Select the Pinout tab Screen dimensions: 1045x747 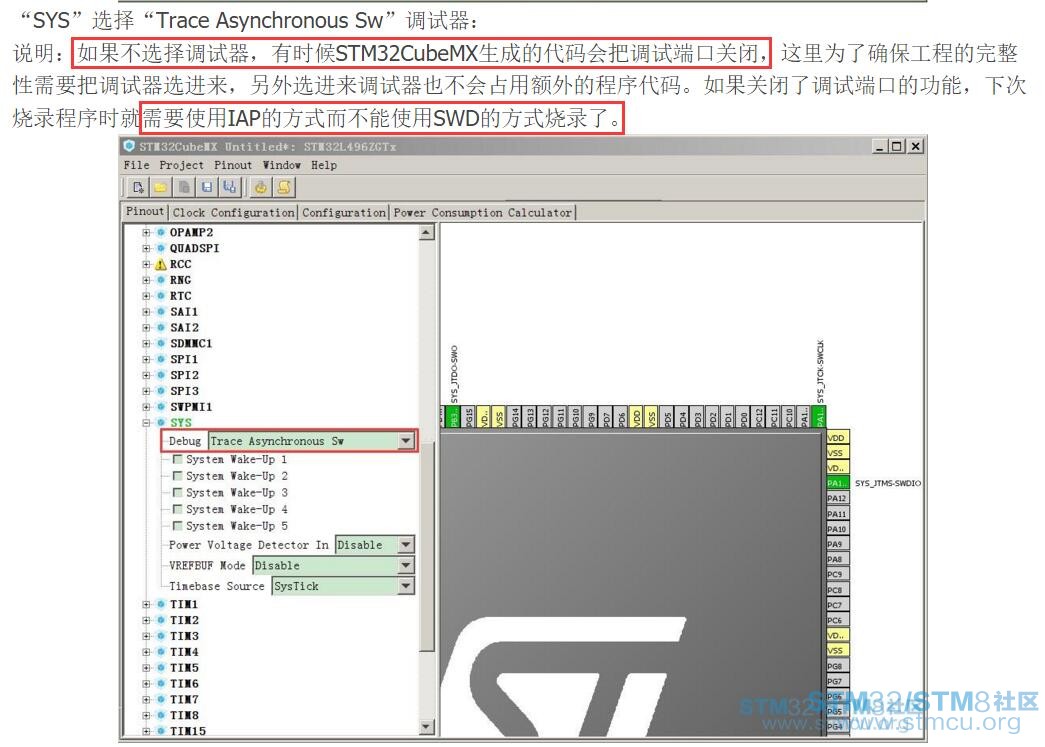pos(145,211)
